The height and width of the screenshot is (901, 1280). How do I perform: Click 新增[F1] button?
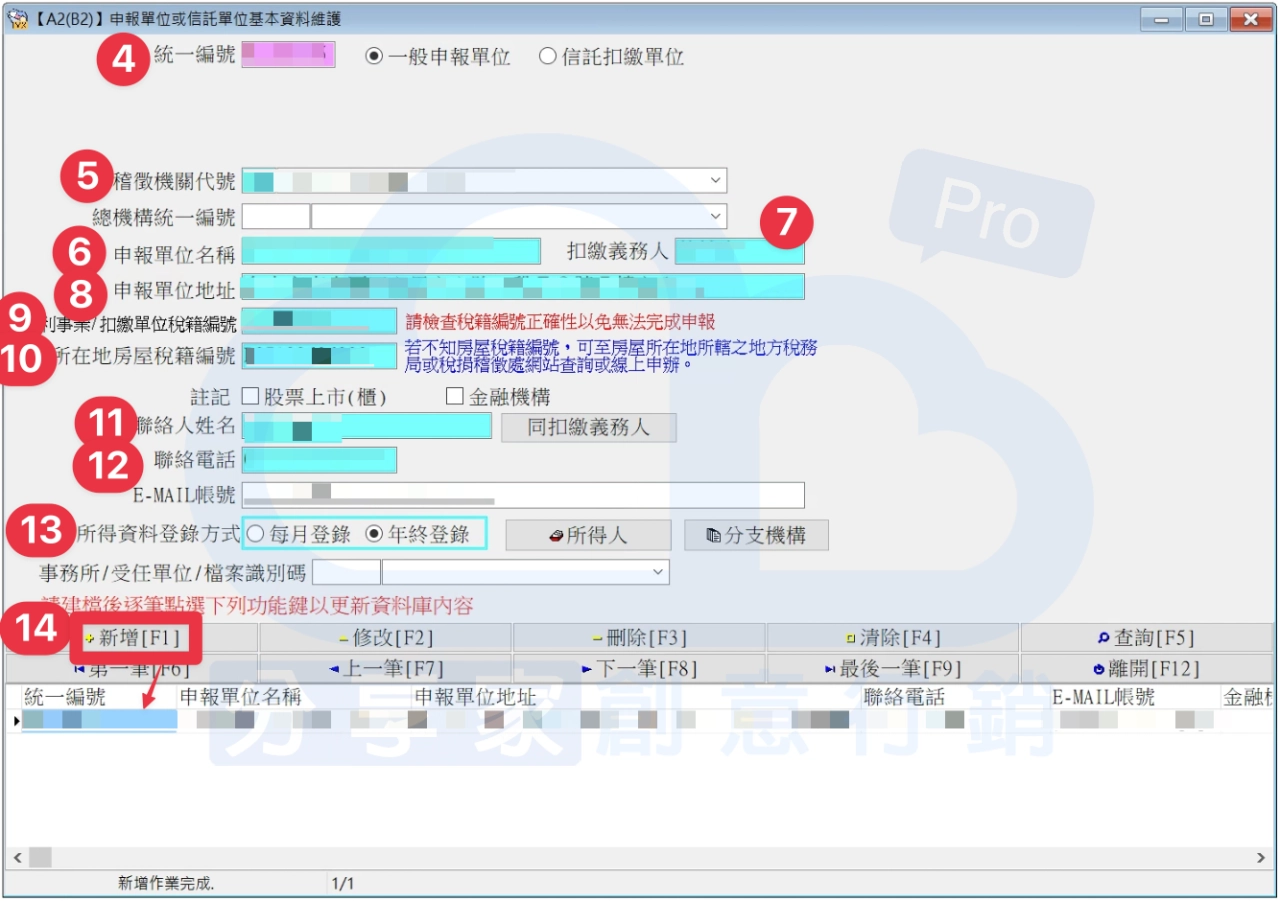(131, 638)
